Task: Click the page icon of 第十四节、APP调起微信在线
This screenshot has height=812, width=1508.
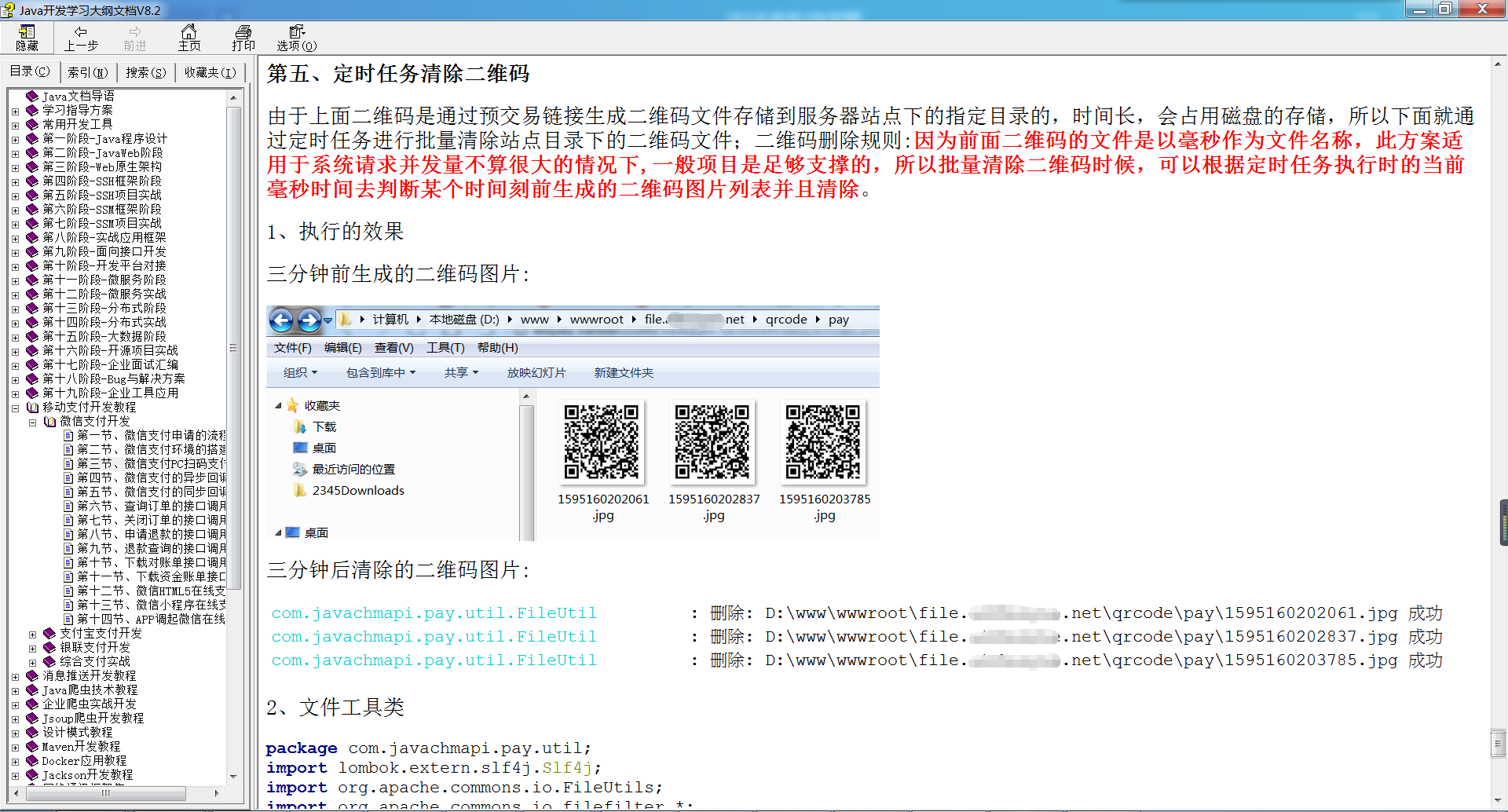Action: click(x=68, y=620)
